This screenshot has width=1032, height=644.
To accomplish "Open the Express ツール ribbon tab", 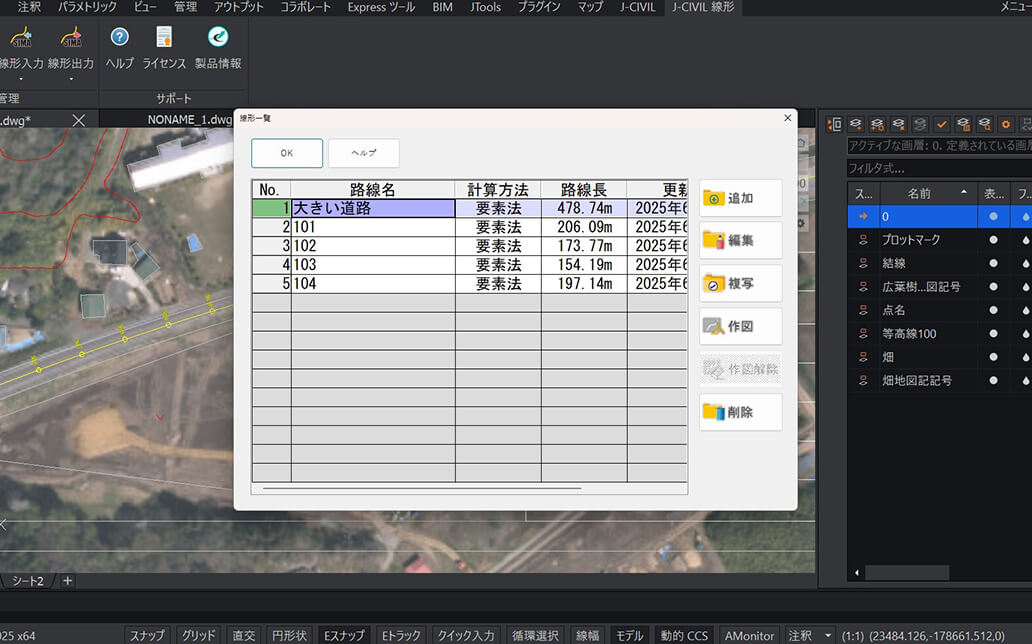I will tap(381, 7).
